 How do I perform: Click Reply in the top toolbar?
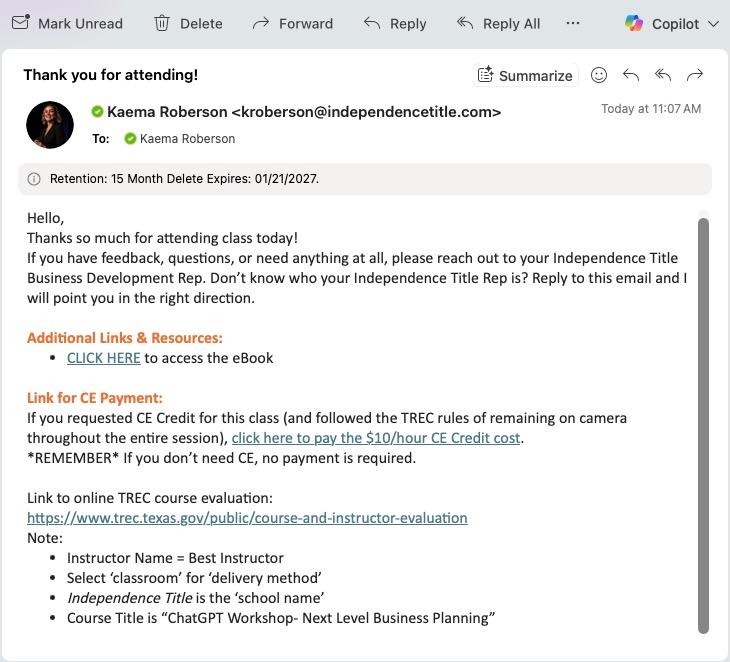[372, 23]
